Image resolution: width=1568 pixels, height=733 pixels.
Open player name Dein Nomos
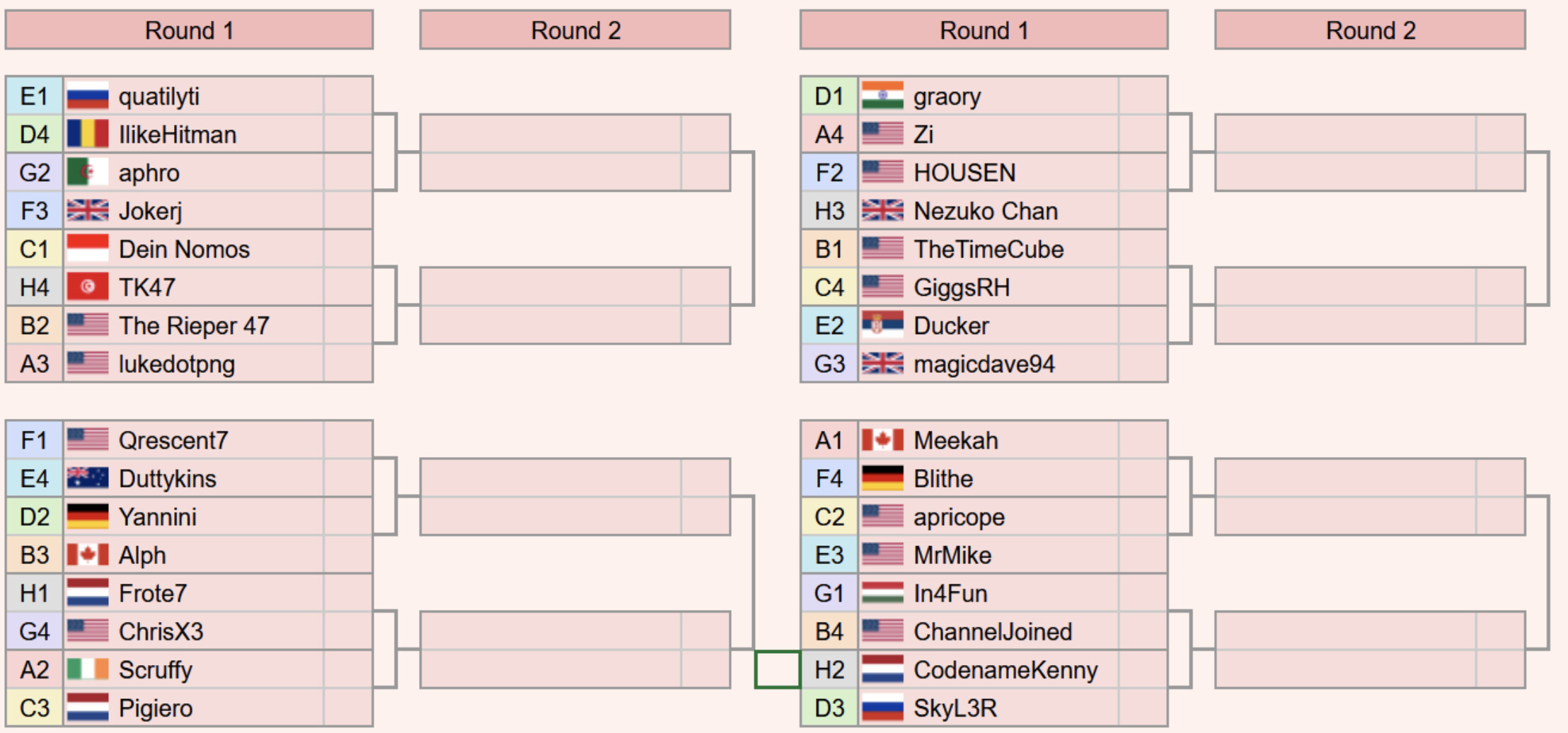pos(184,249)
